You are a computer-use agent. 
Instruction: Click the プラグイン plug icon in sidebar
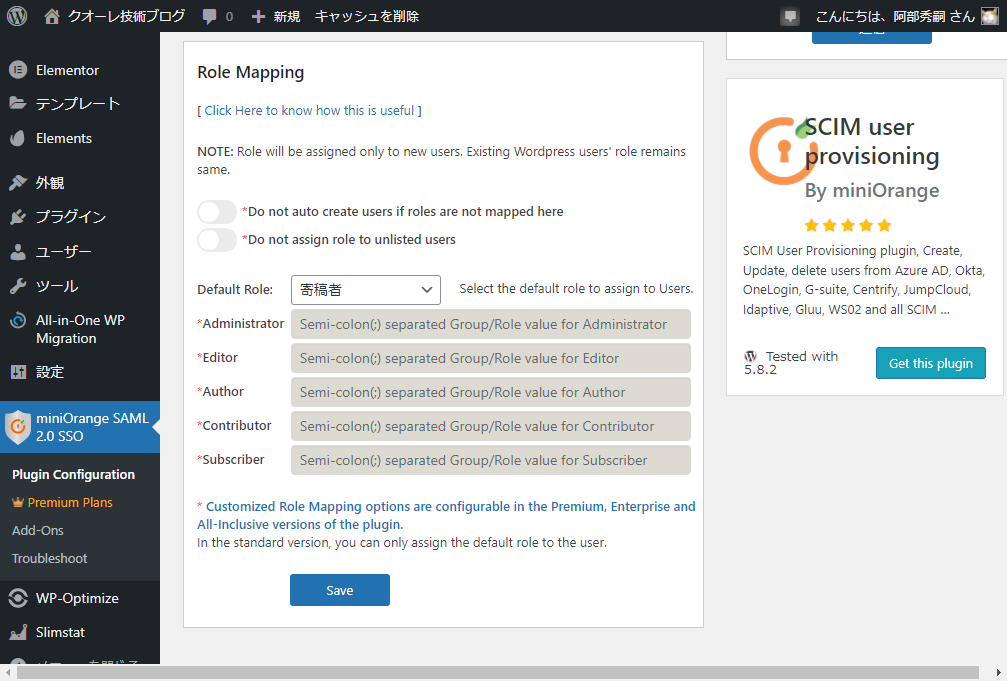17,217
